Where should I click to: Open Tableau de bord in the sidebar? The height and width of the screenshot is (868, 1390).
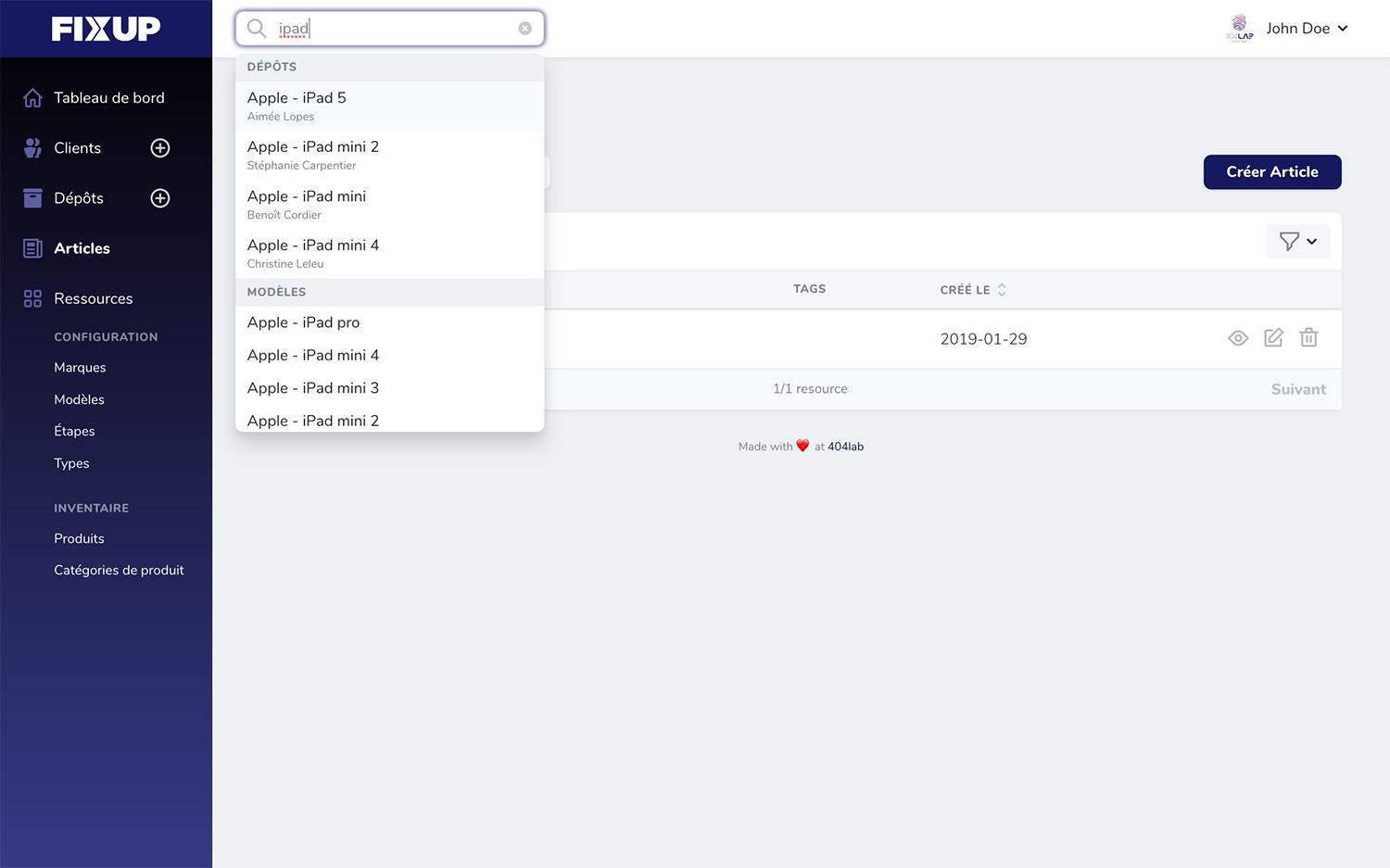109,98
